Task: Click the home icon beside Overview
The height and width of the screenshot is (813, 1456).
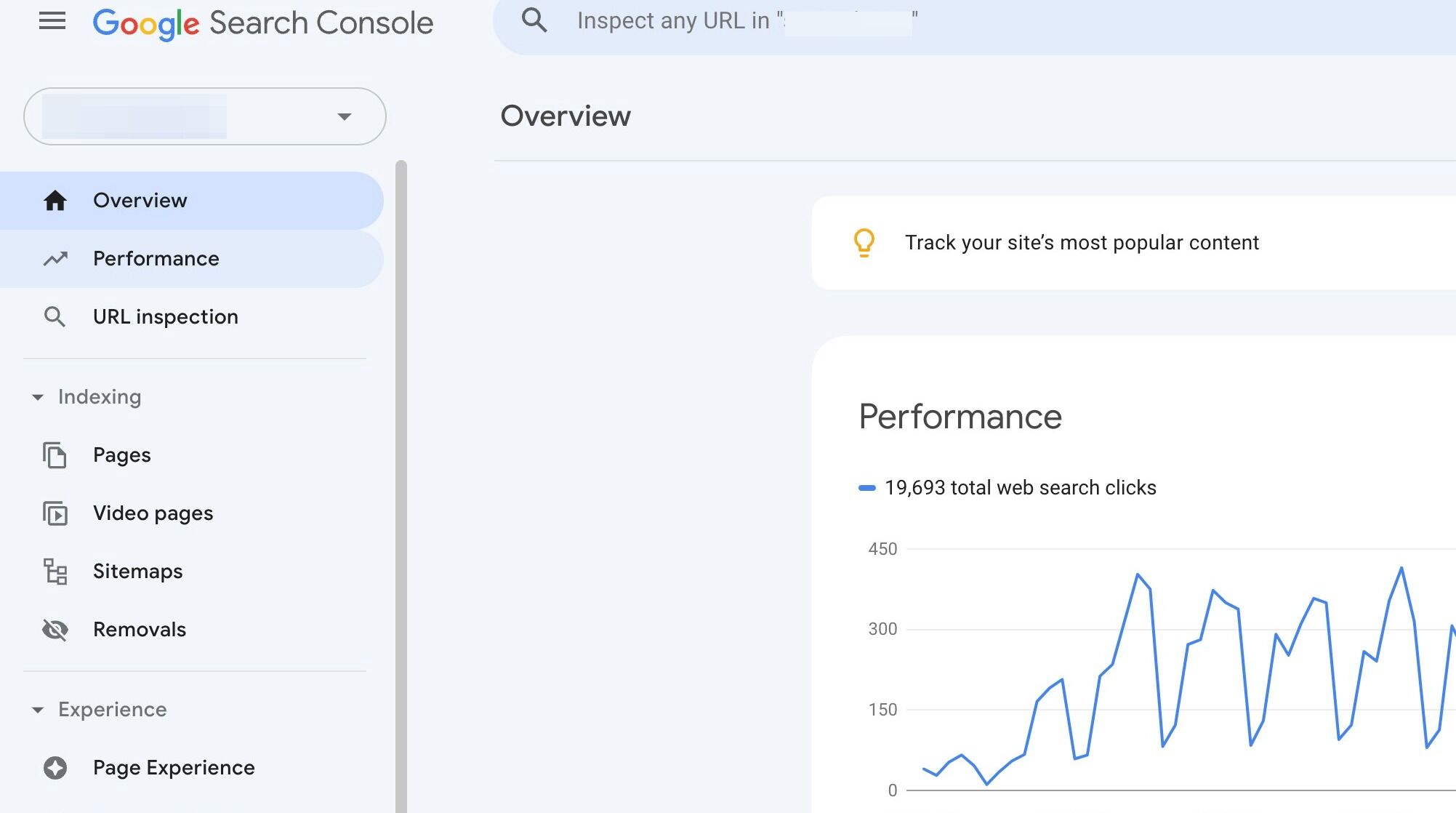Action: tap(55, 200)
